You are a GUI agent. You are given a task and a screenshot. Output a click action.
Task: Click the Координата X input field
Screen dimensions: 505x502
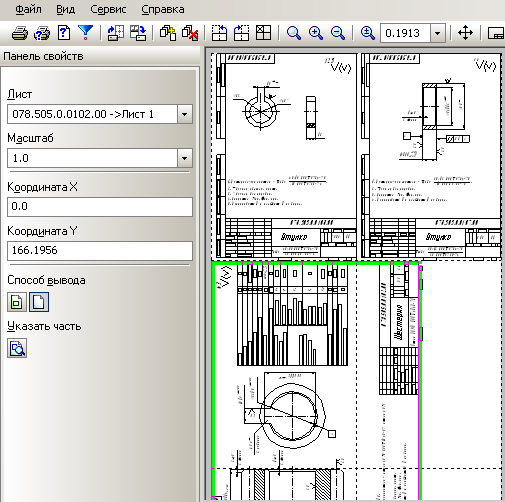(100, 207)
